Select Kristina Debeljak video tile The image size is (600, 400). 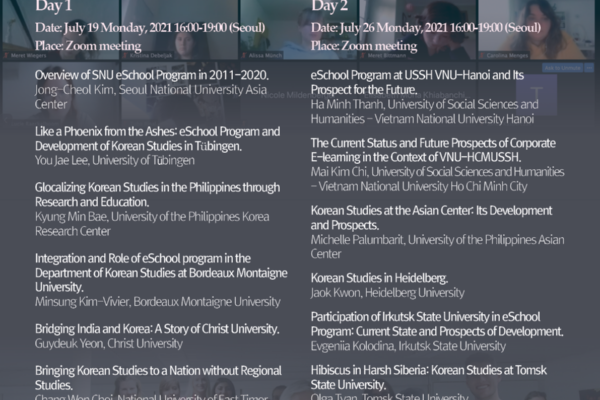point(179,29)
